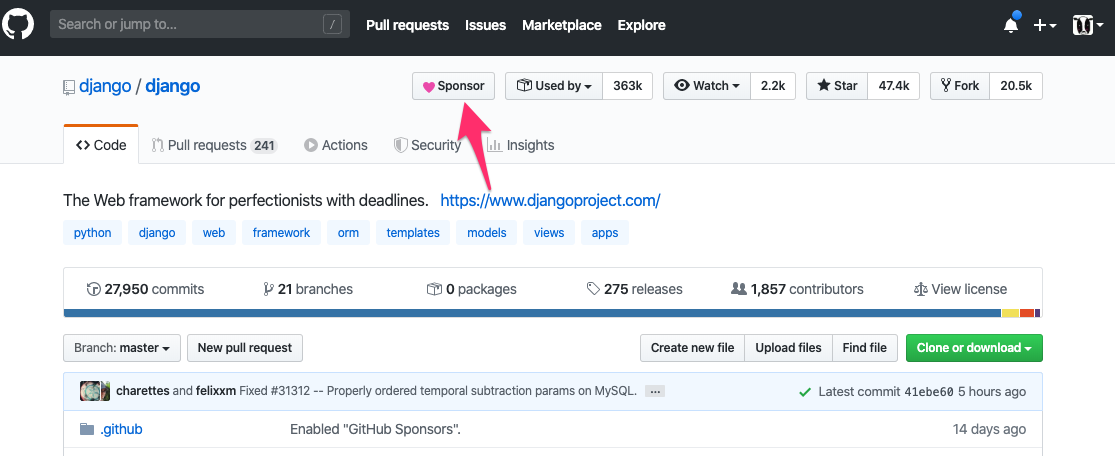Select the orm topic tag
The height and width of the screenshot is (456, 1115).
click(x=348, y=233)
